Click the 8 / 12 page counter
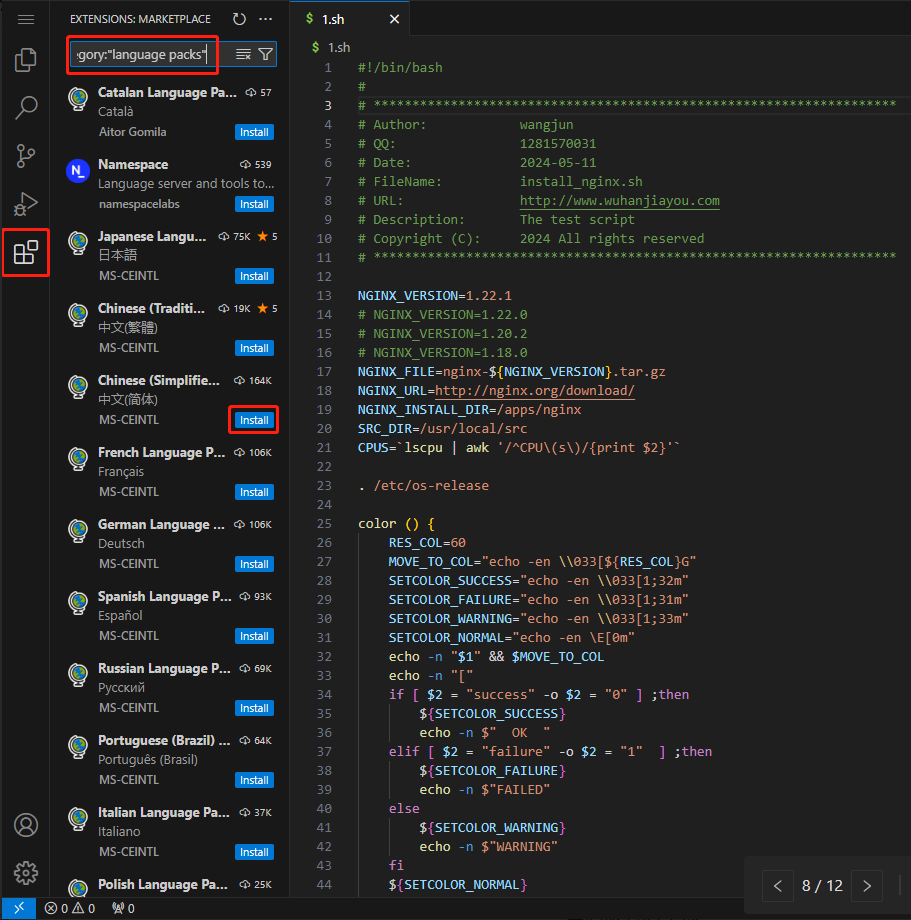 pyautogui.click(x=822, y=885)
